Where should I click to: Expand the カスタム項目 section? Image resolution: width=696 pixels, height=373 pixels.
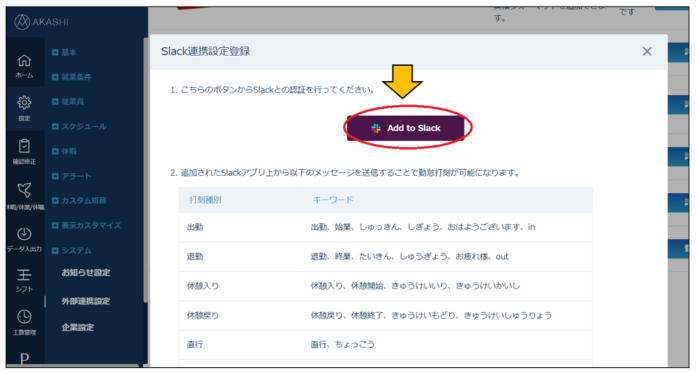pyautogui.click(x=79, y=201)
